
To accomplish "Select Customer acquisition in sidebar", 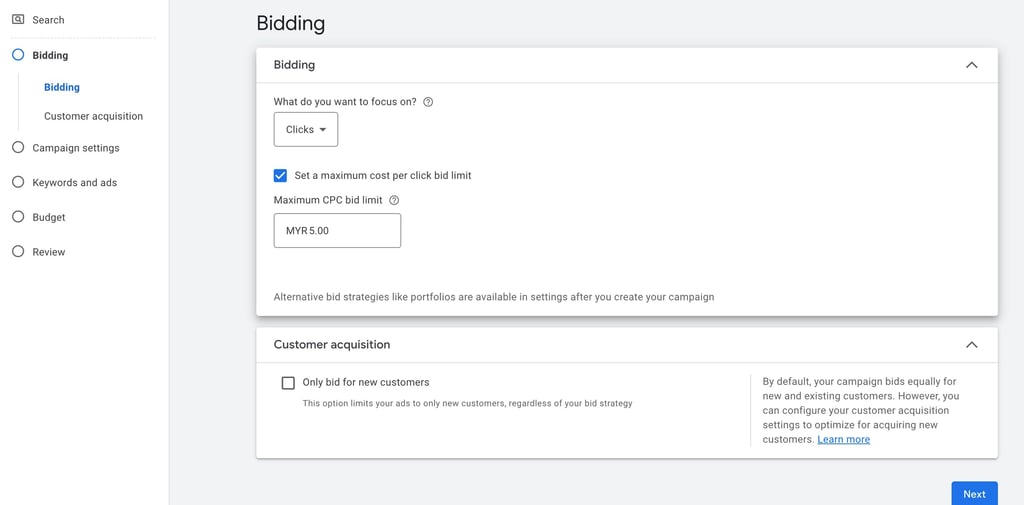I will [93, 116].
